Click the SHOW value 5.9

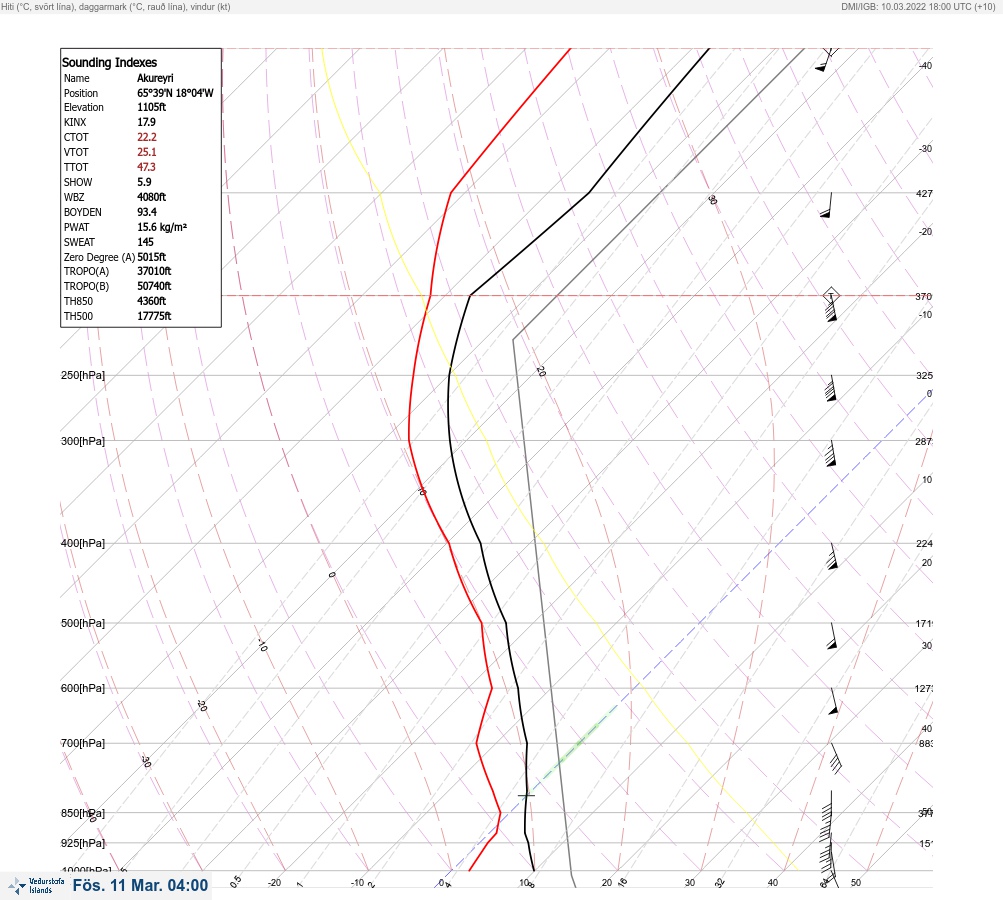144,182
